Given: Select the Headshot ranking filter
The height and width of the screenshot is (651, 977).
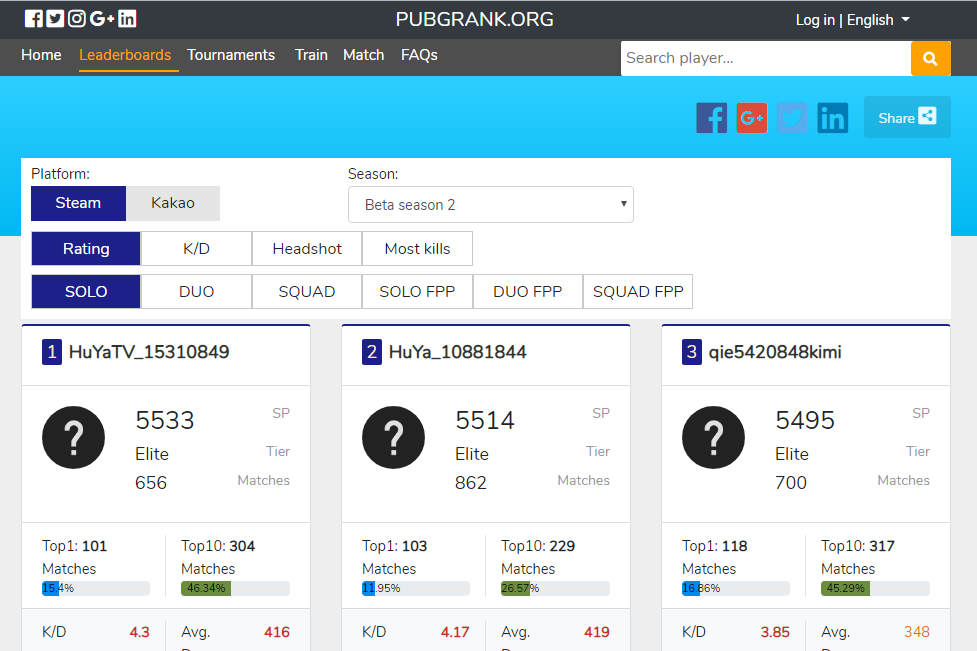Looking at the screenshot, I should click(x=306, y=248).
